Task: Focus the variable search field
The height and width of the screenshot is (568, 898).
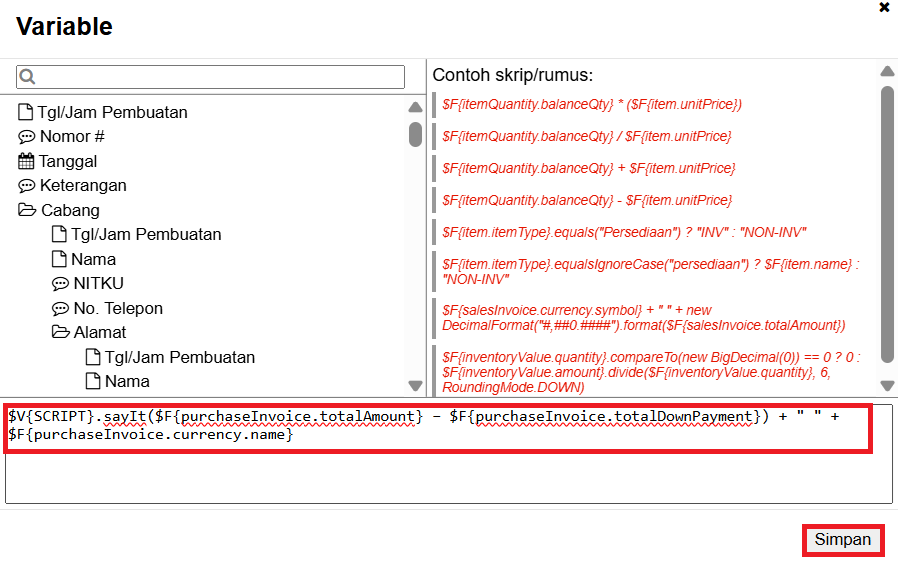Action: 222,77
